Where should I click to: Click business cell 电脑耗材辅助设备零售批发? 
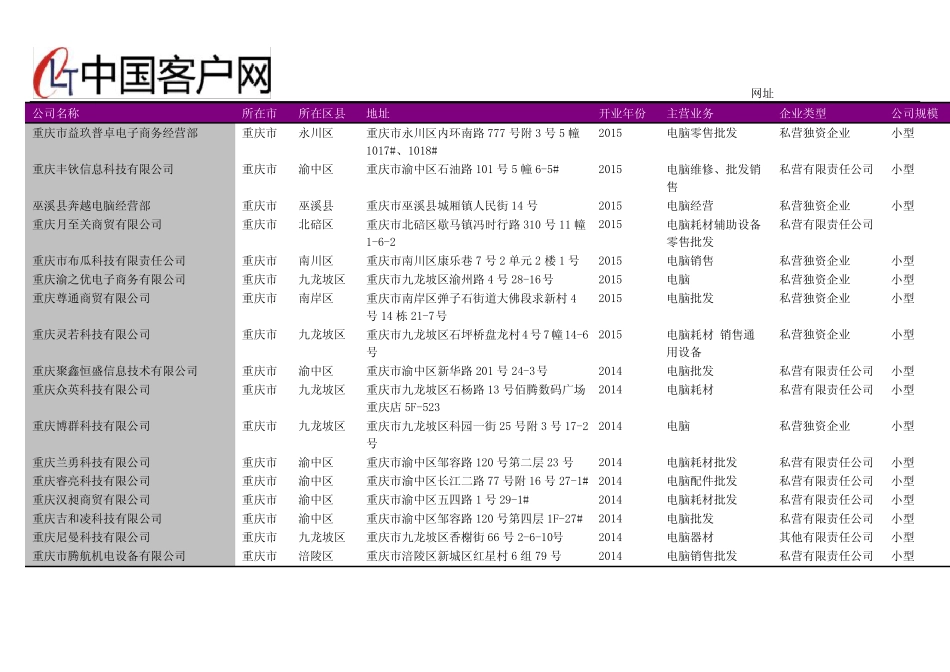click(x=714, y=233)
